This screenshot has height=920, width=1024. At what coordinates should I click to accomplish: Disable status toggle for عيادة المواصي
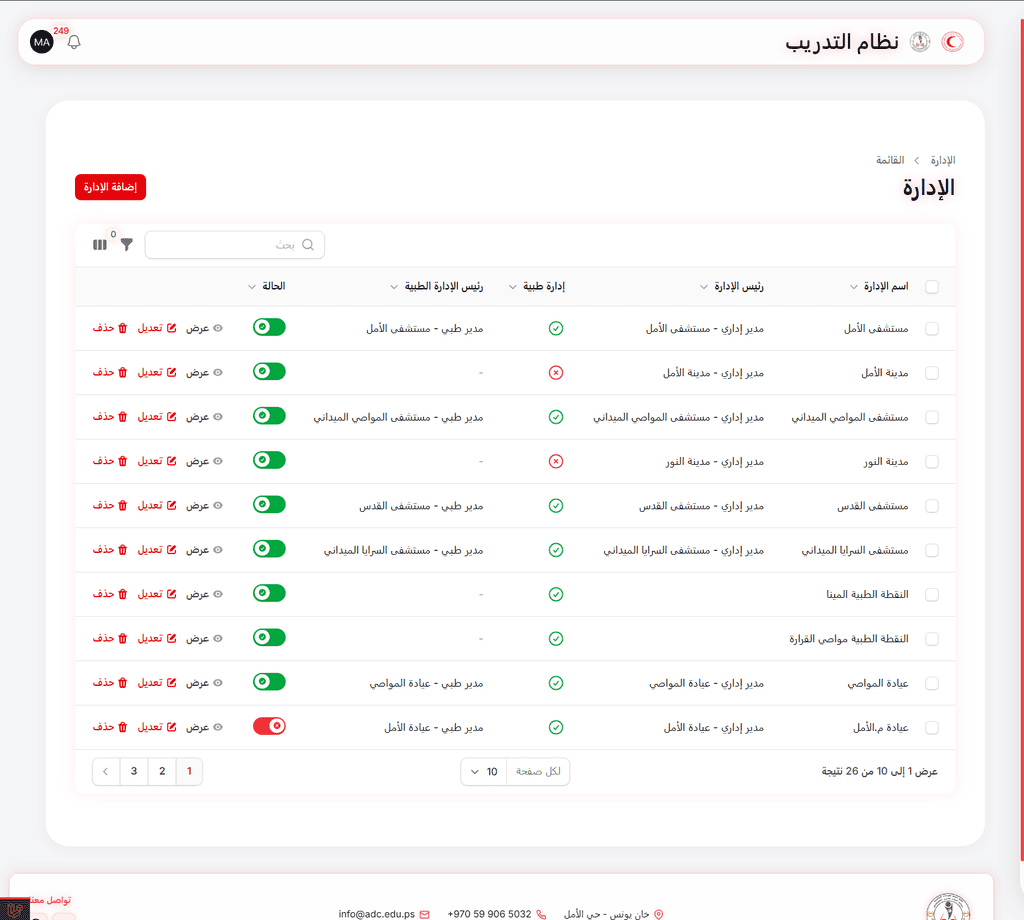tap(269, 682)
